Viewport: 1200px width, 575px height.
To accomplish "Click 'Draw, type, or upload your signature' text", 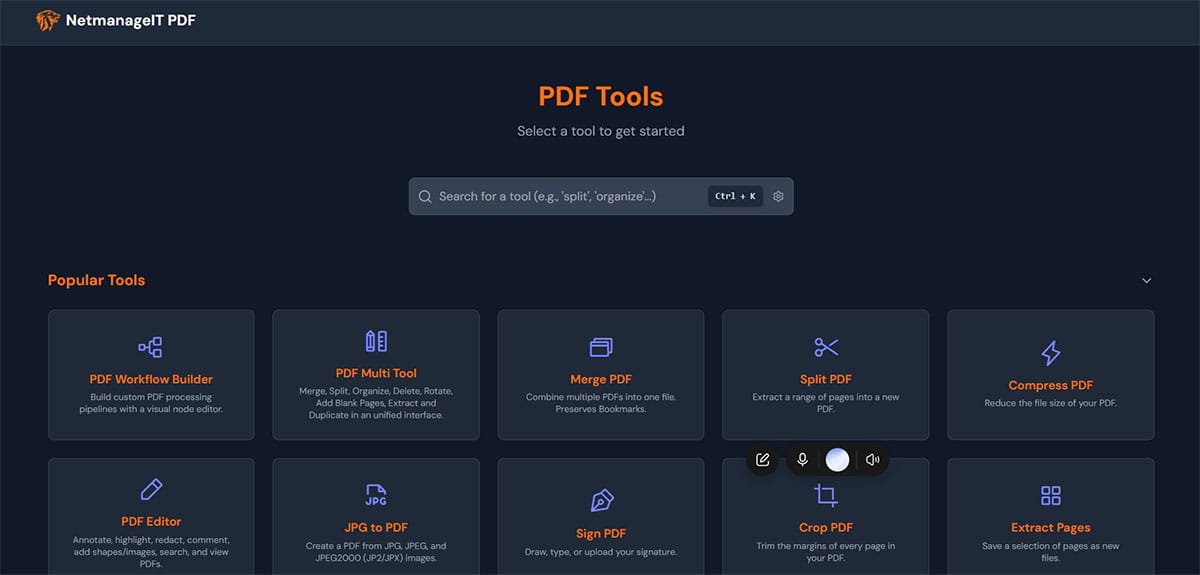I will pyautogui.click(x=601, y=552).
